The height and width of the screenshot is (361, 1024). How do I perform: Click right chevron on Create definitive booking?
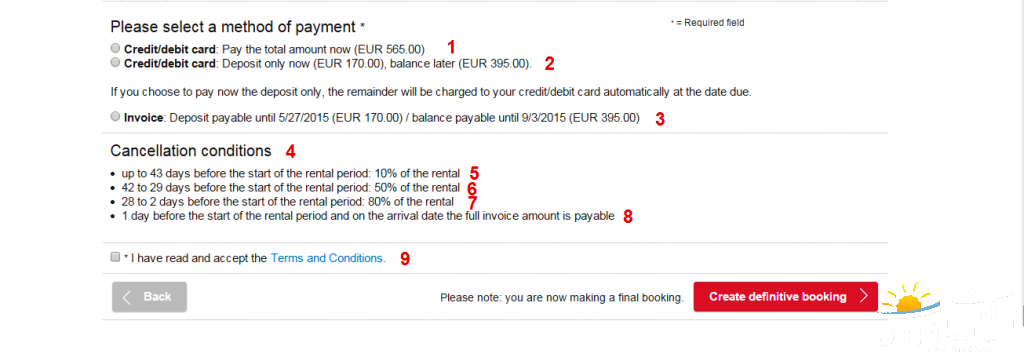[x=864, y=296]
